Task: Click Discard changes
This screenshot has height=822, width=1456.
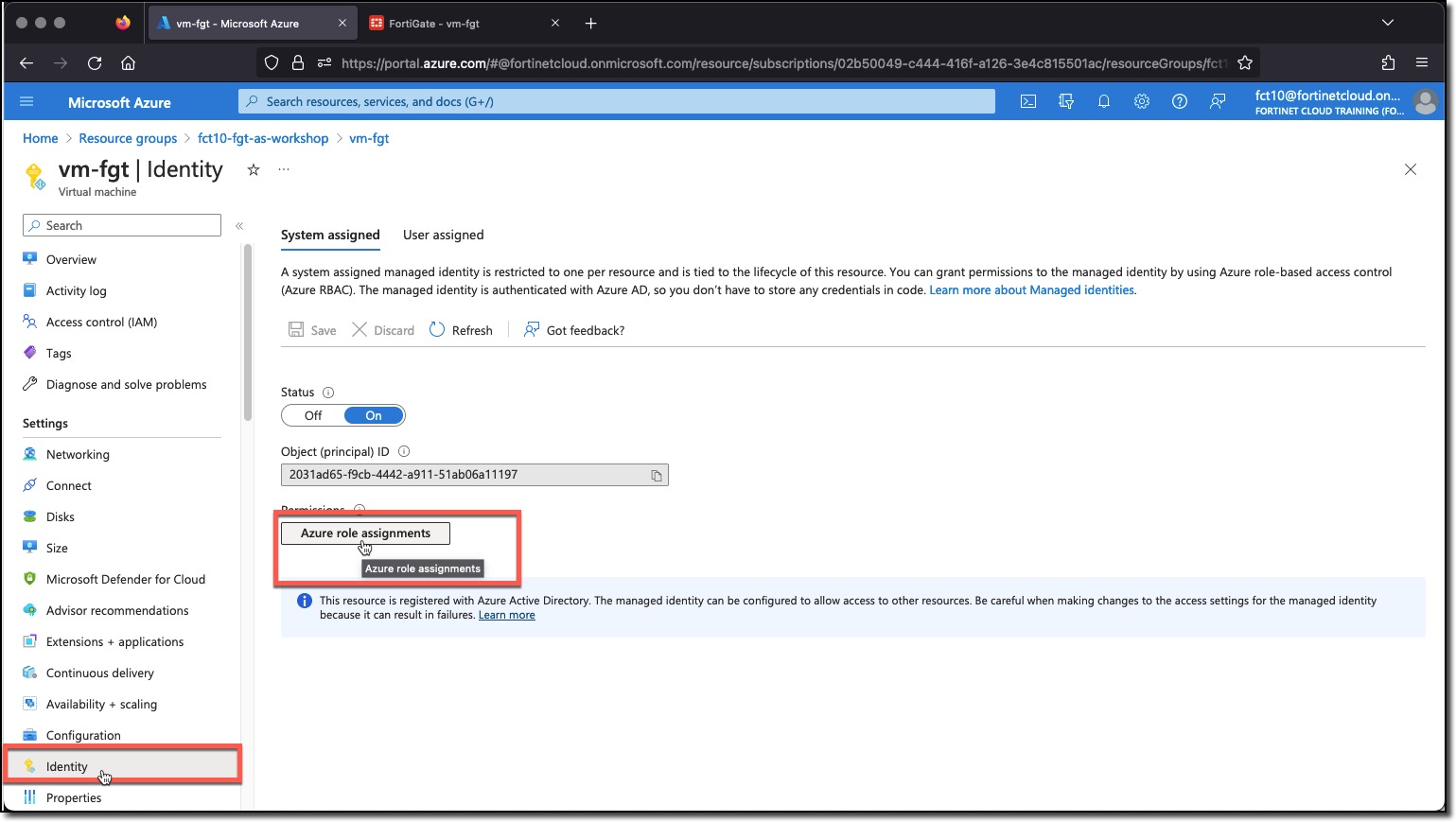Action: tap(383, 330)
